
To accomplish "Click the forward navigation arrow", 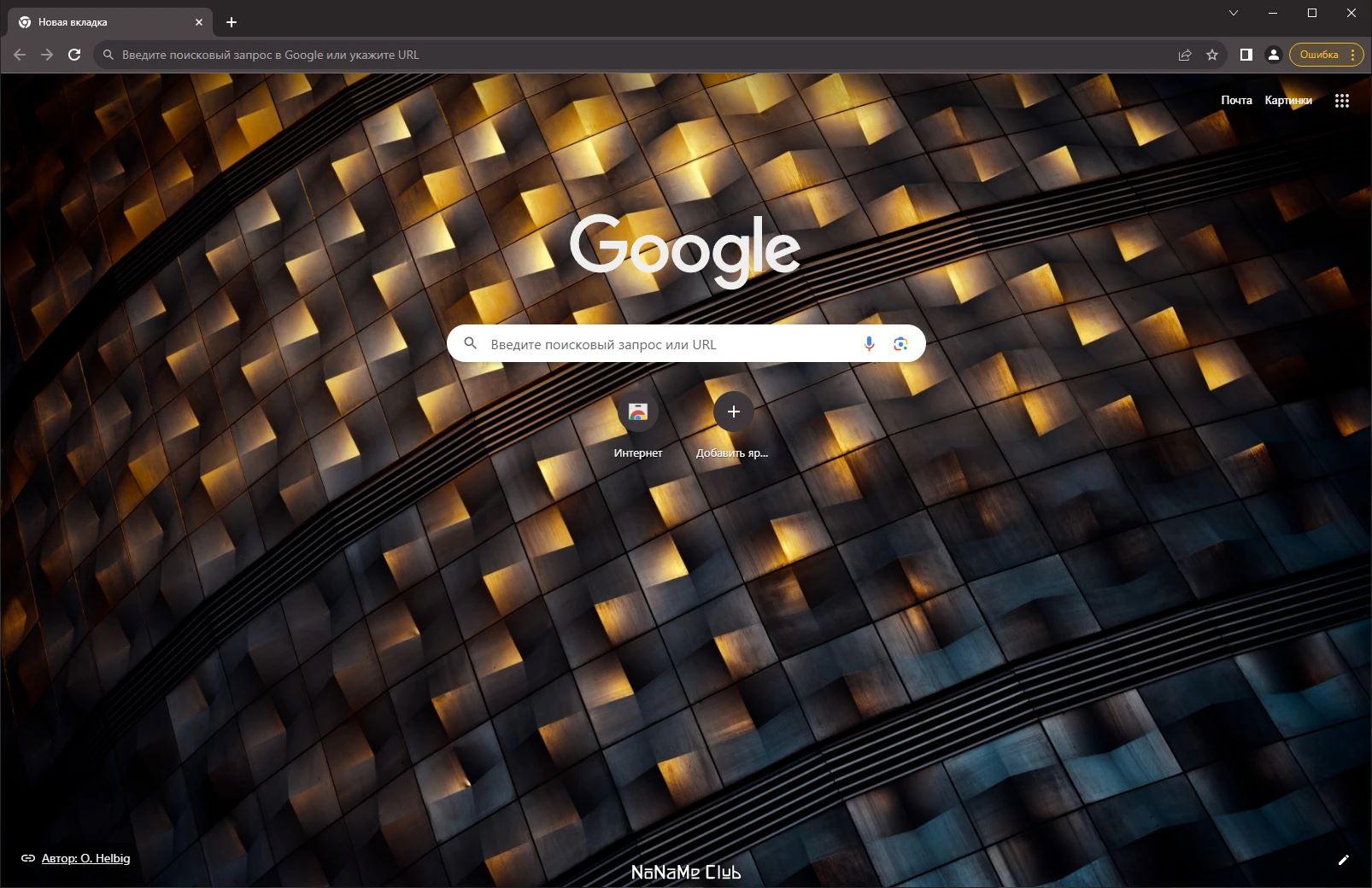I will tap(46, 54).
